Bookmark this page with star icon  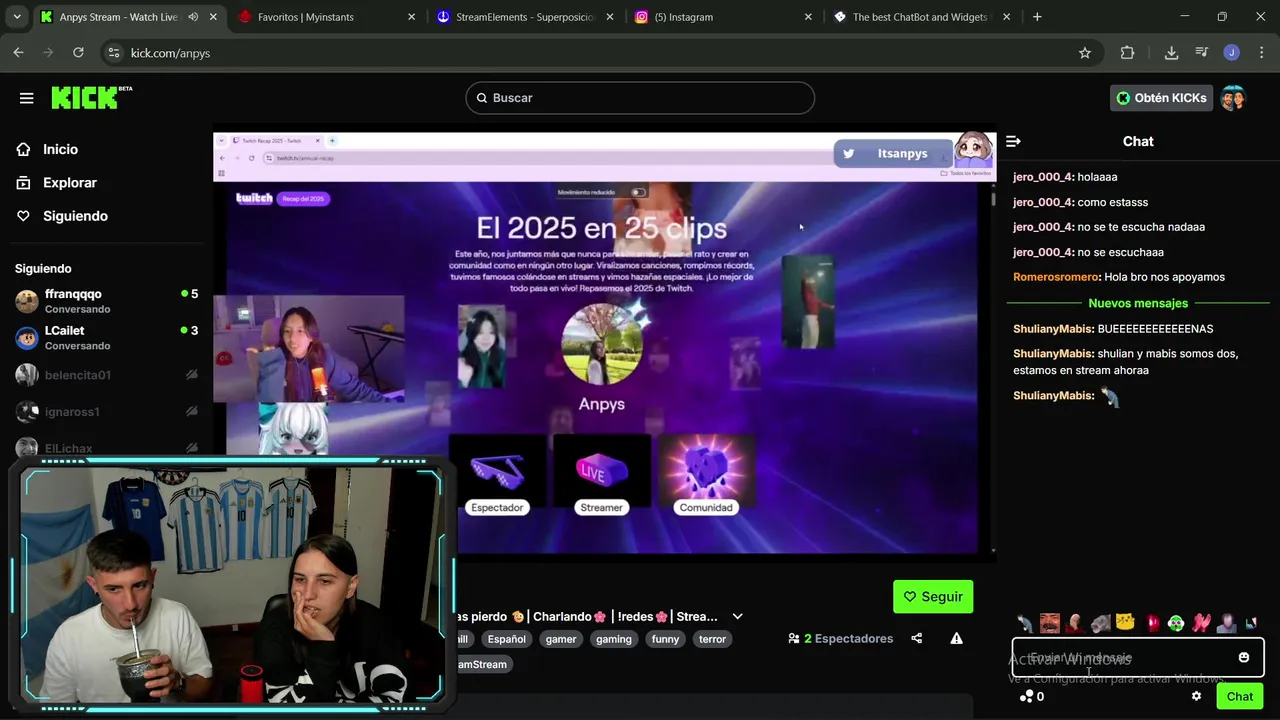point(1085,53)
